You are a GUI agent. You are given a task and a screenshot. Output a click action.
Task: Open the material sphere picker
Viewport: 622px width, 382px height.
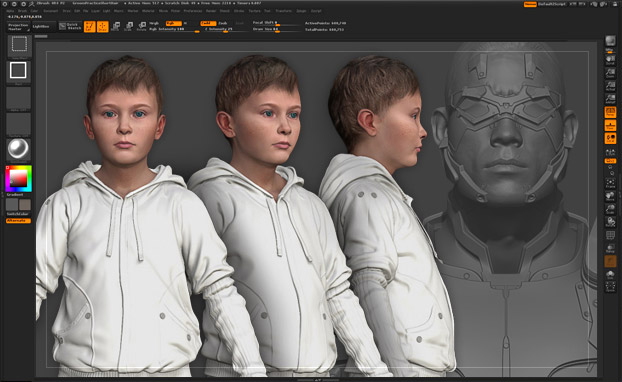click(19, 149)
